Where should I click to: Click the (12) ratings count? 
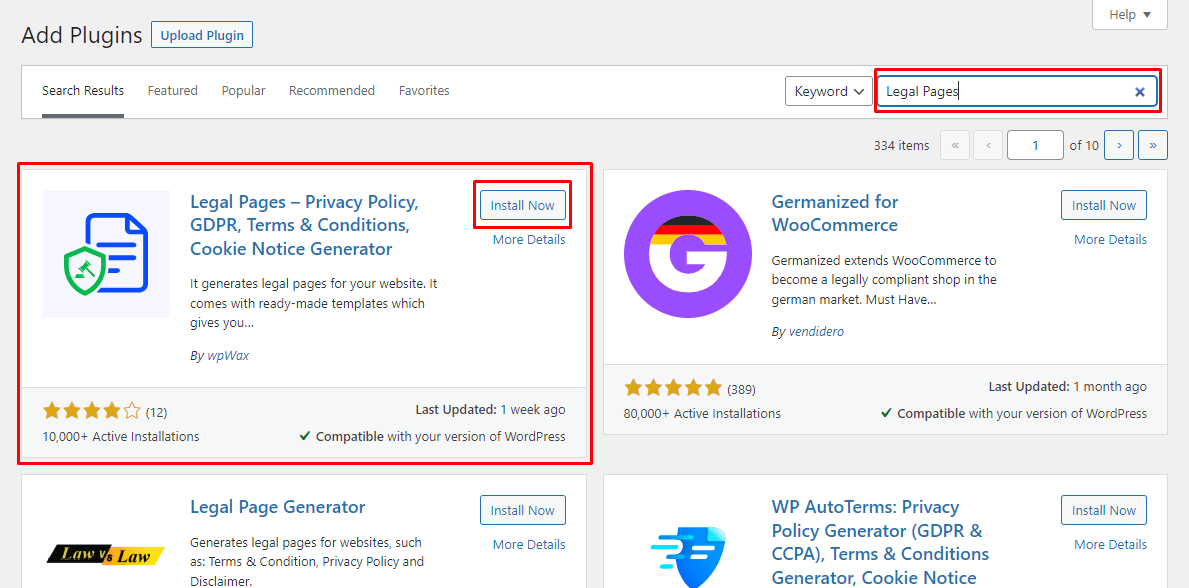coord(156,413)
